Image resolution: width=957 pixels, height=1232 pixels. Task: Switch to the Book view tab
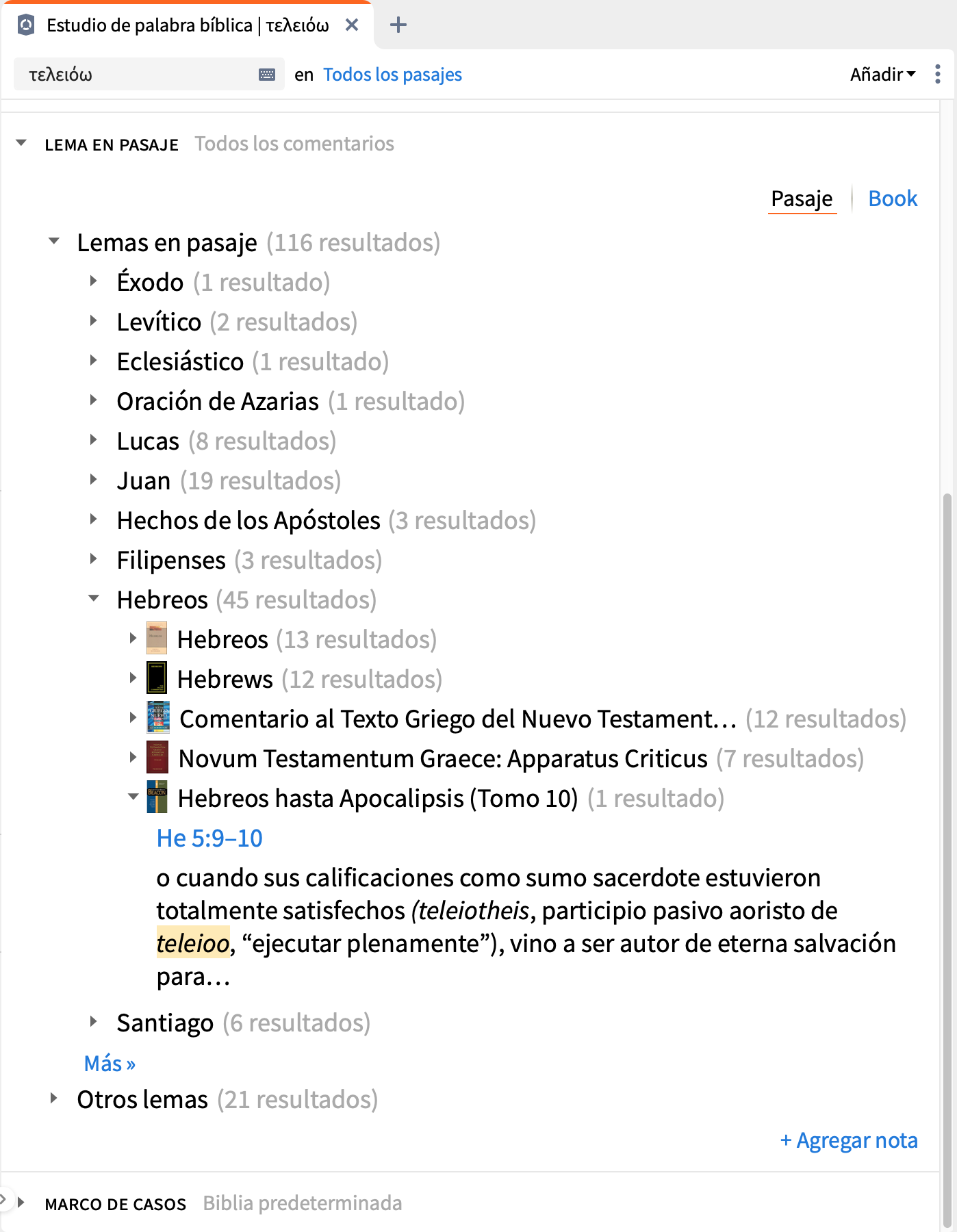893,198
